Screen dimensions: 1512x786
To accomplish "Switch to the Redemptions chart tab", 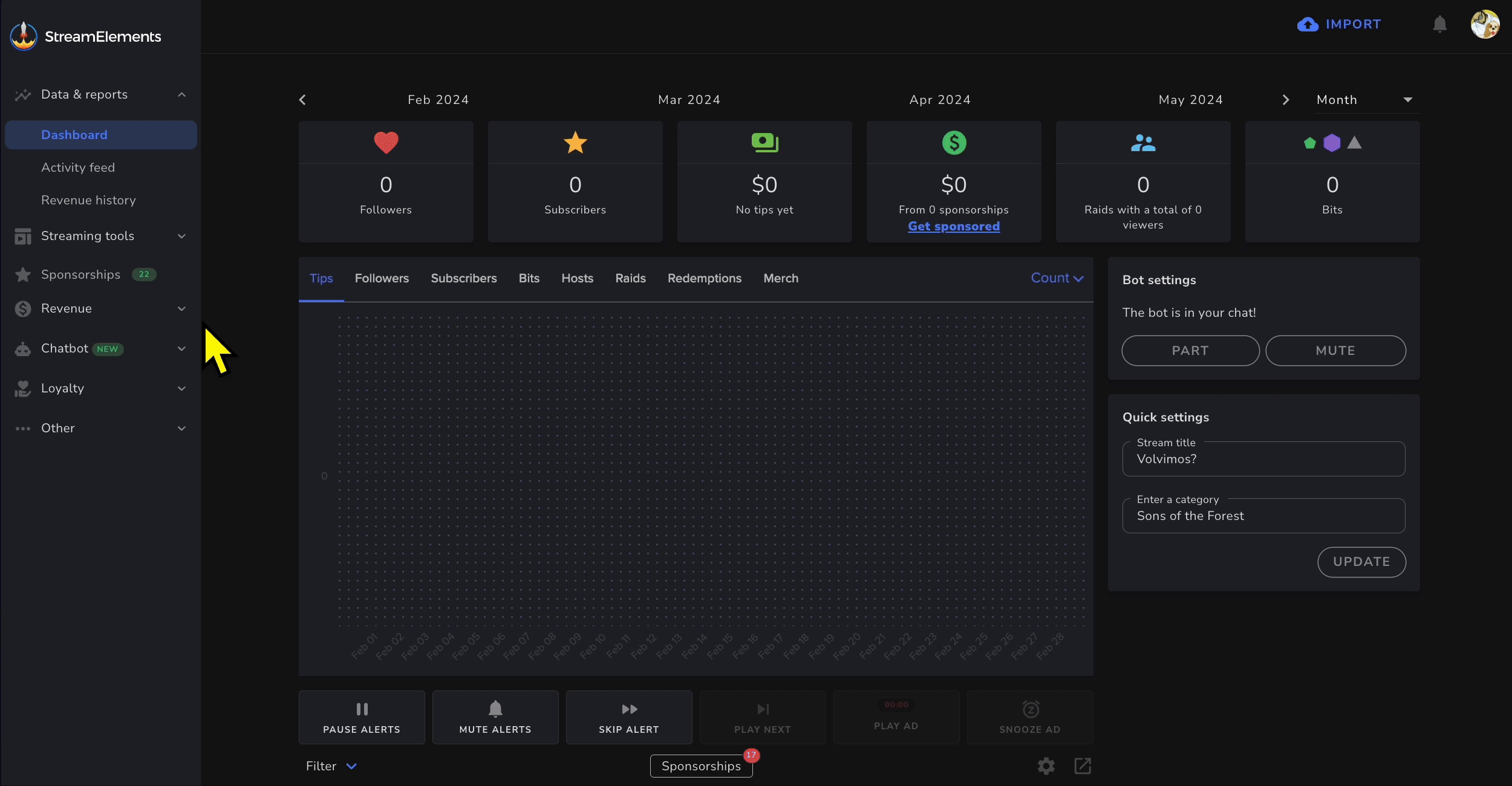I will pos(705,278).
